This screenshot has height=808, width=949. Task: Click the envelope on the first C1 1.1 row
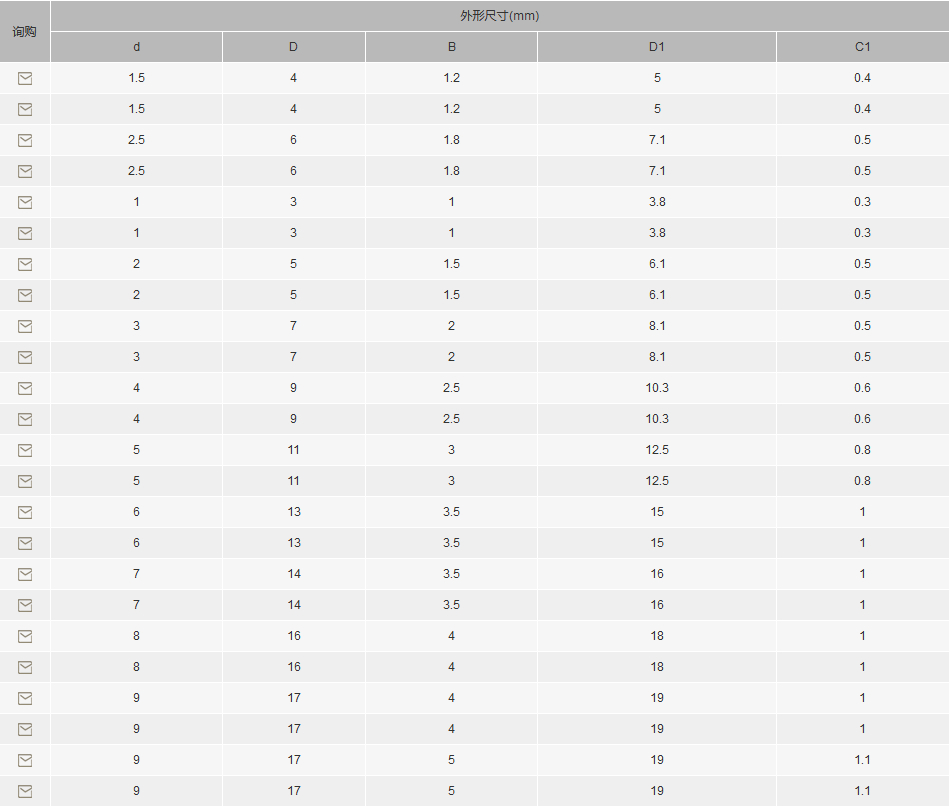click(25, 760)
